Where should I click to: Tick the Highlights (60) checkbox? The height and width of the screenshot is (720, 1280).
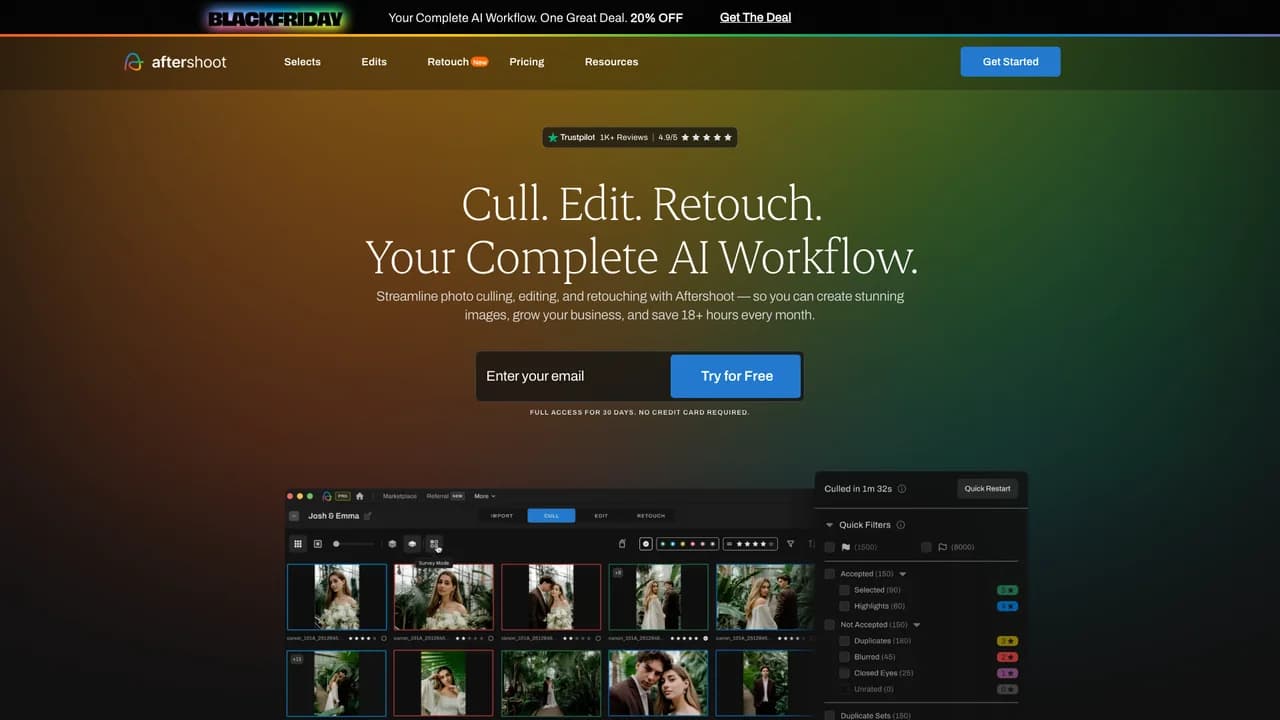[x=845, y=606]
